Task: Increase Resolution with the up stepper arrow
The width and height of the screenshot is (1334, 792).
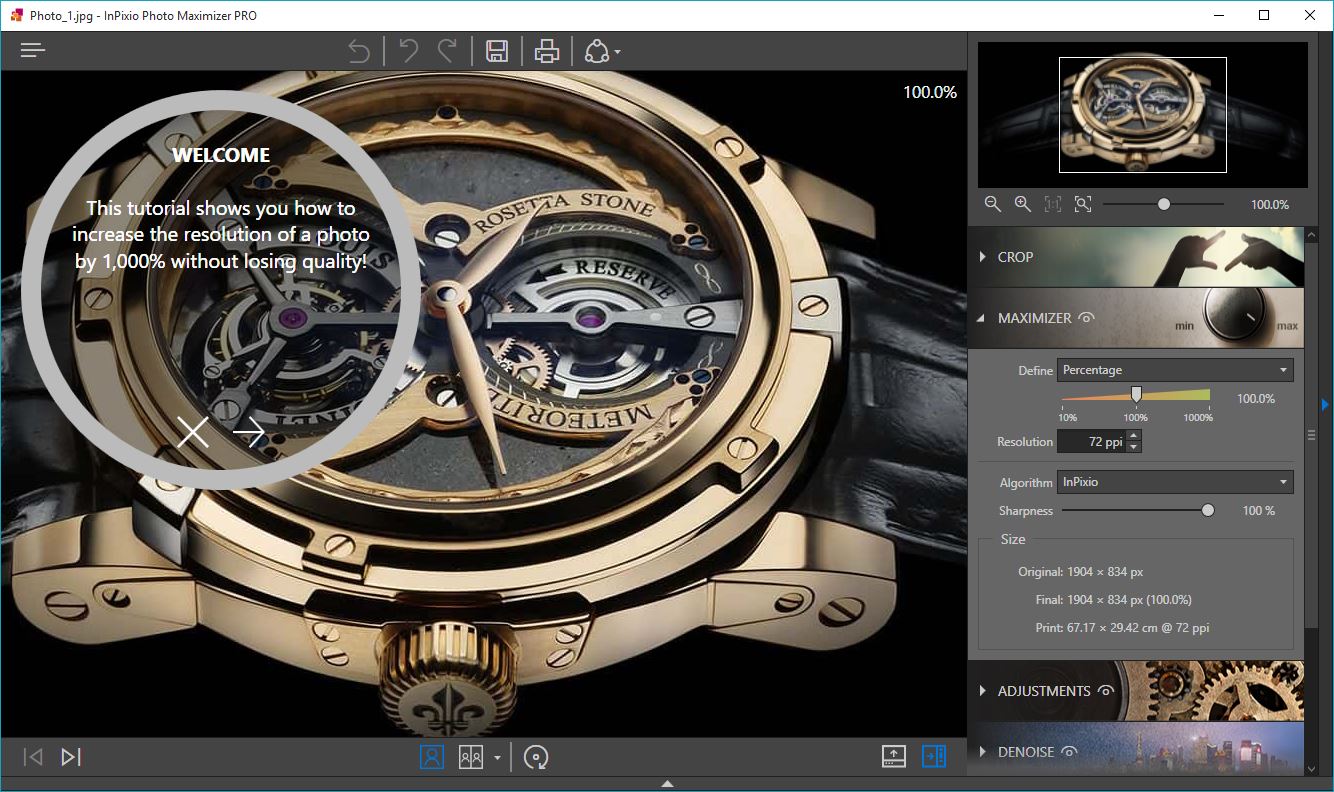Action: coord(1133,436)
